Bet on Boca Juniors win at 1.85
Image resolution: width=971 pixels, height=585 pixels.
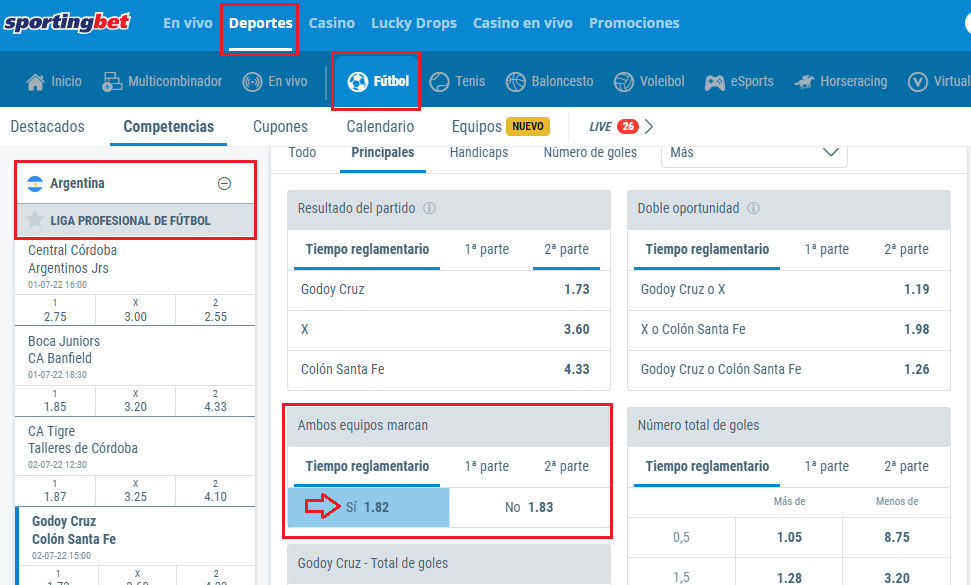(x=55, y=401)
